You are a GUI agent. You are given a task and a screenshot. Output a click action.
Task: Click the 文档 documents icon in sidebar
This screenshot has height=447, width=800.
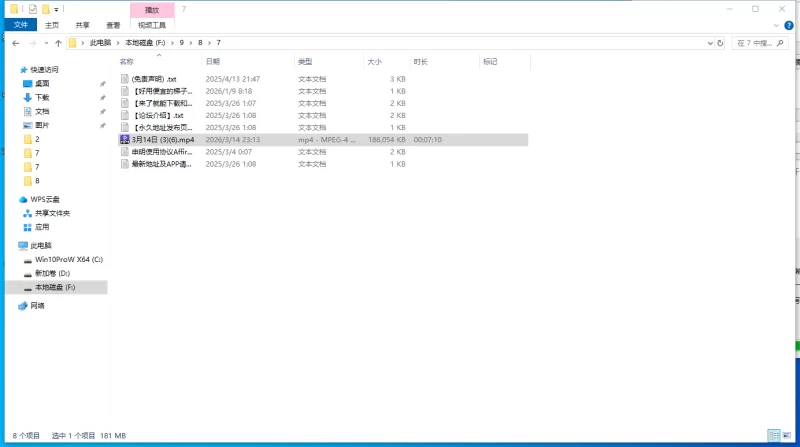pos(28,111)
